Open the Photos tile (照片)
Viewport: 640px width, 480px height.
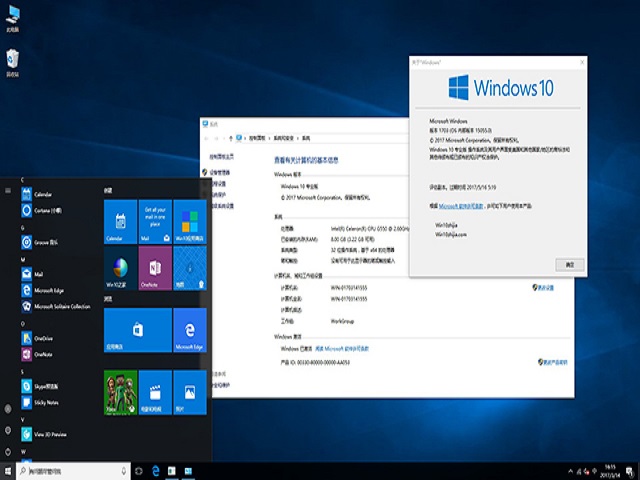coord(189,392)
